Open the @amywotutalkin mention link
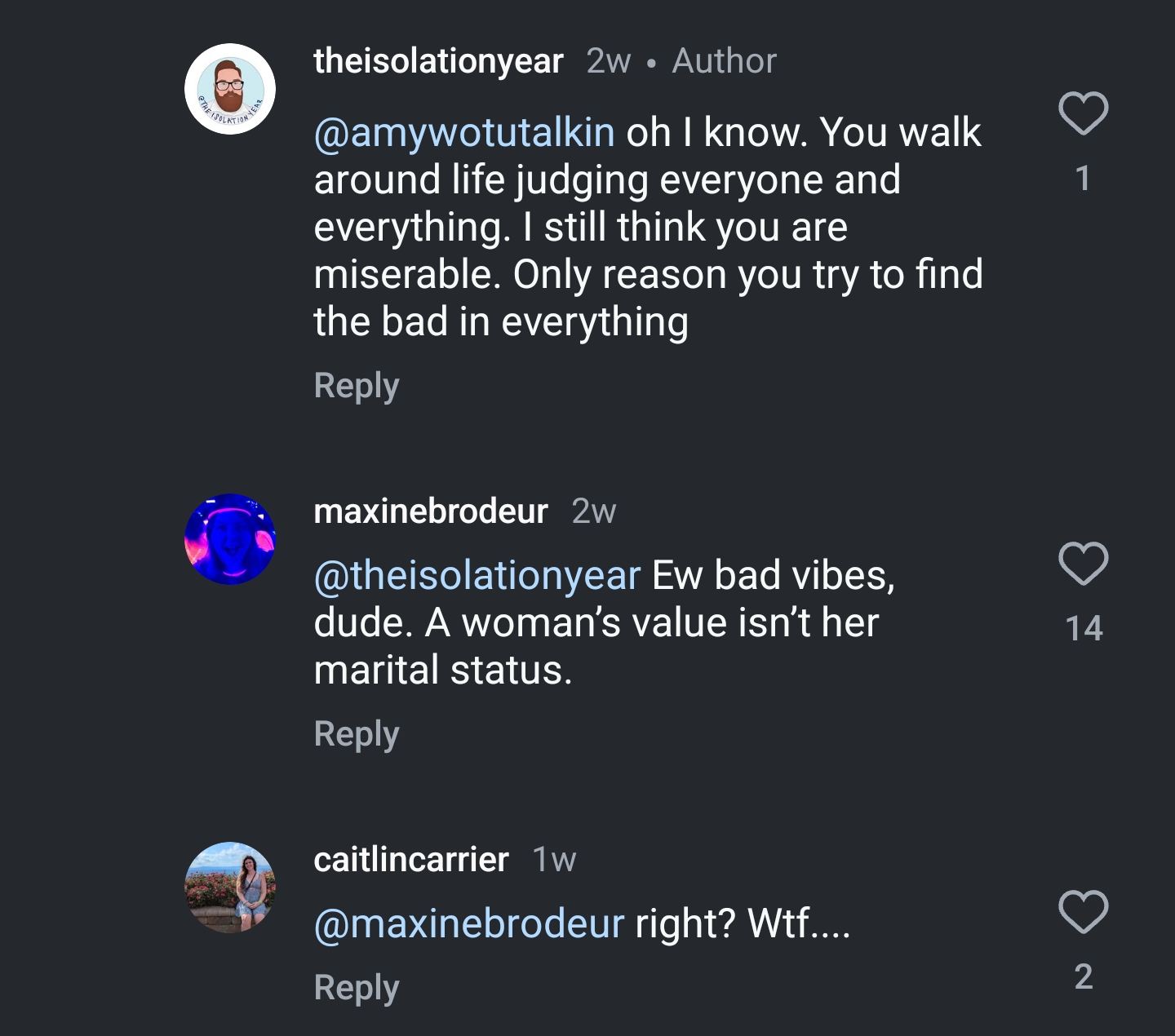This screenshot has width=1175, height=1036. pos(464,132)
